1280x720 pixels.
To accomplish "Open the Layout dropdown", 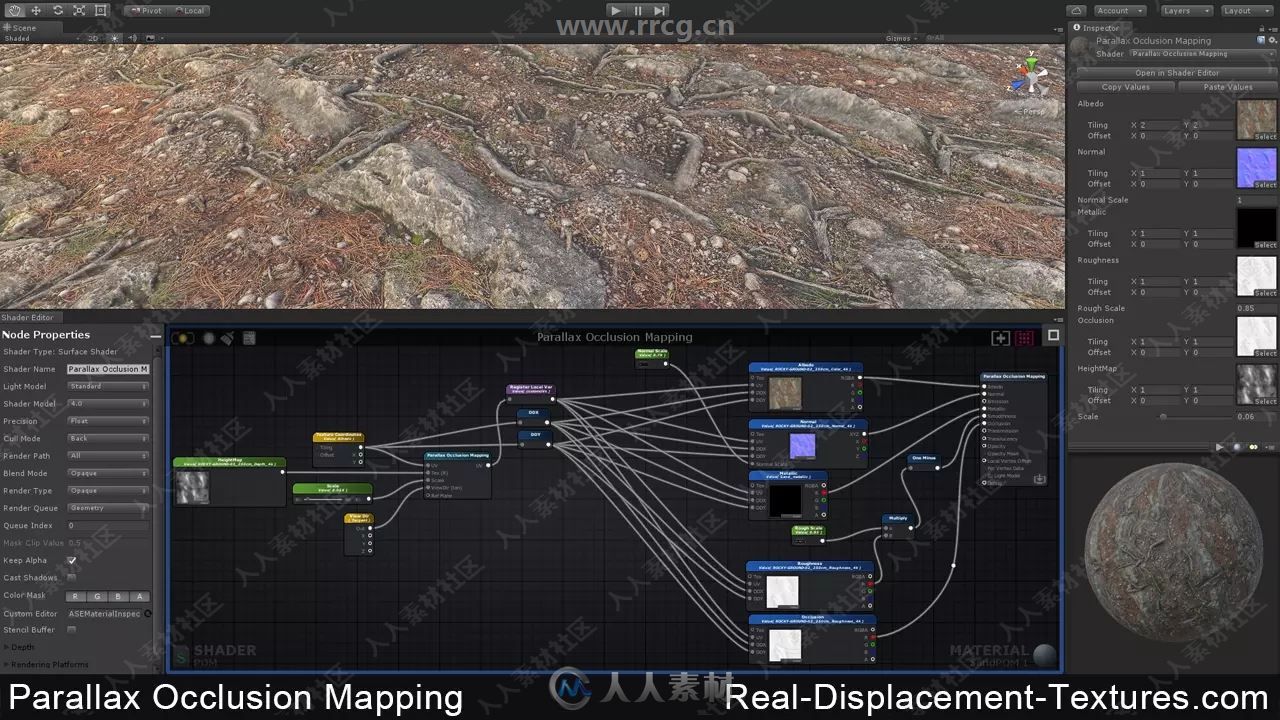I will pos(1245,10).
